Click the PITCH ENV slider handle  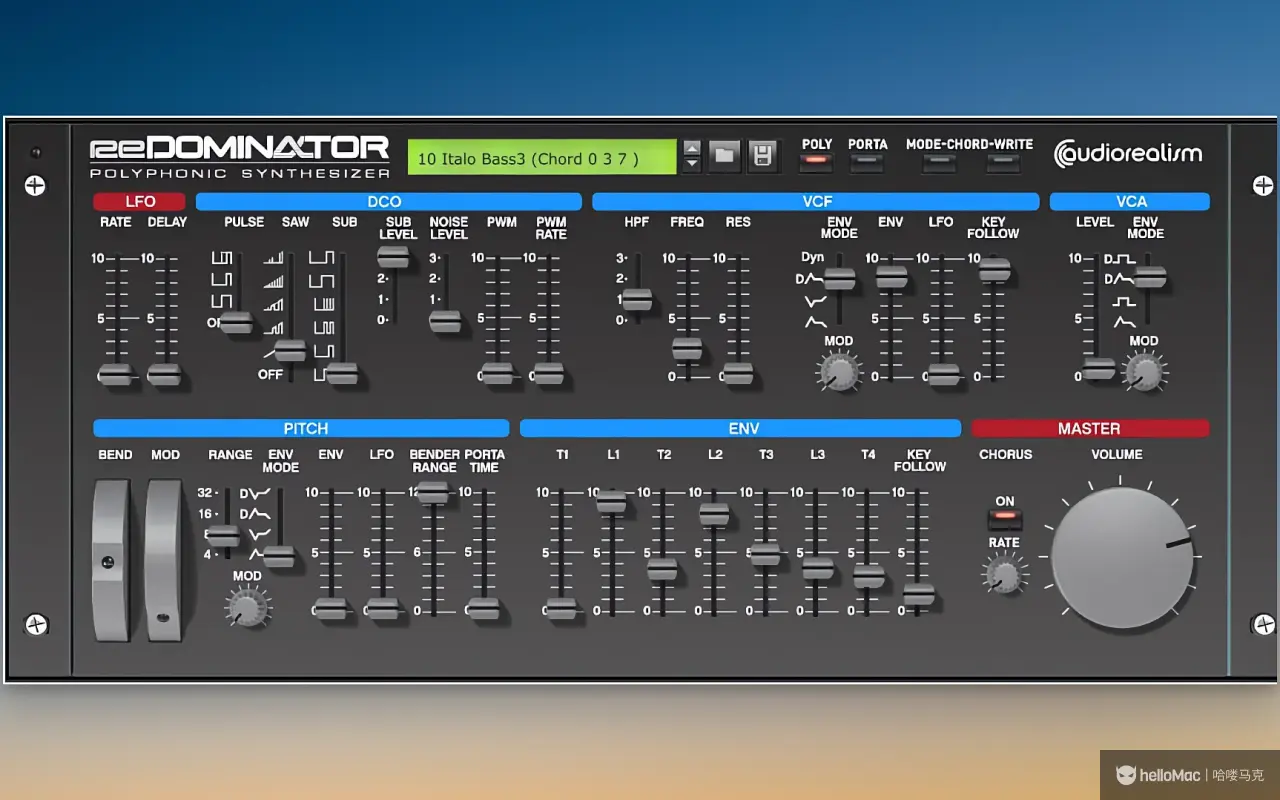point(331,608)
